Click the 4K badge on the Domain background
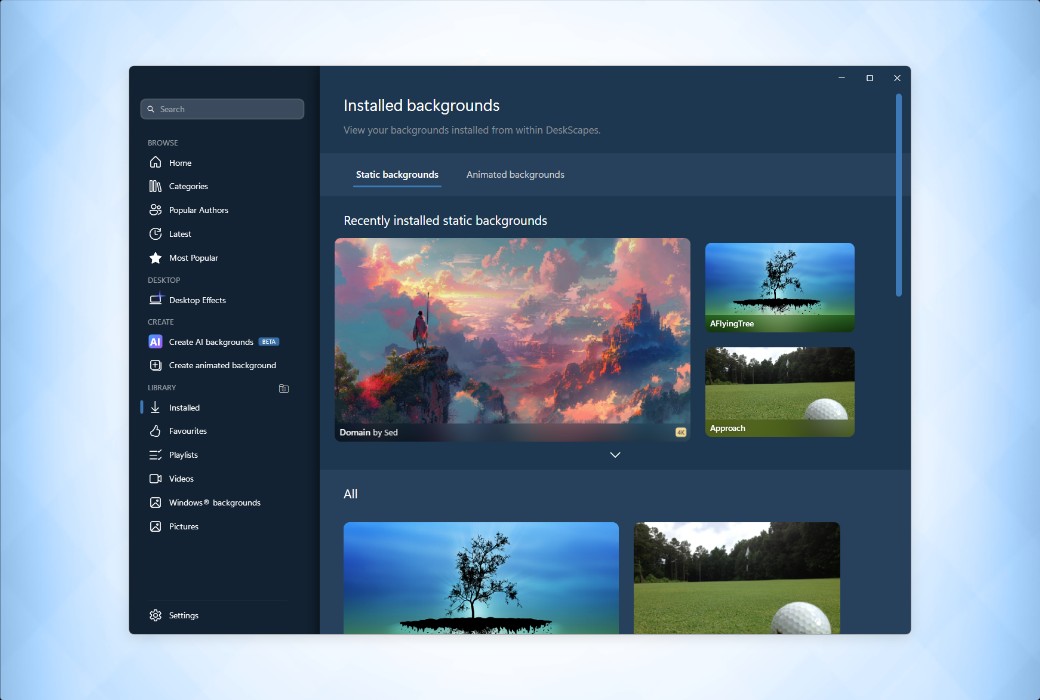The width and height of the screenshot is (1040, 700). pyautogui.click(x=681, y=432)
